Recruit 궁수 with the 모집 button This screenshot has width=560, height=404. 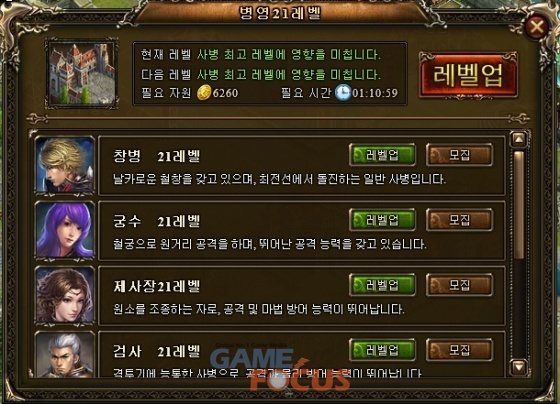(x=460, y=220)
